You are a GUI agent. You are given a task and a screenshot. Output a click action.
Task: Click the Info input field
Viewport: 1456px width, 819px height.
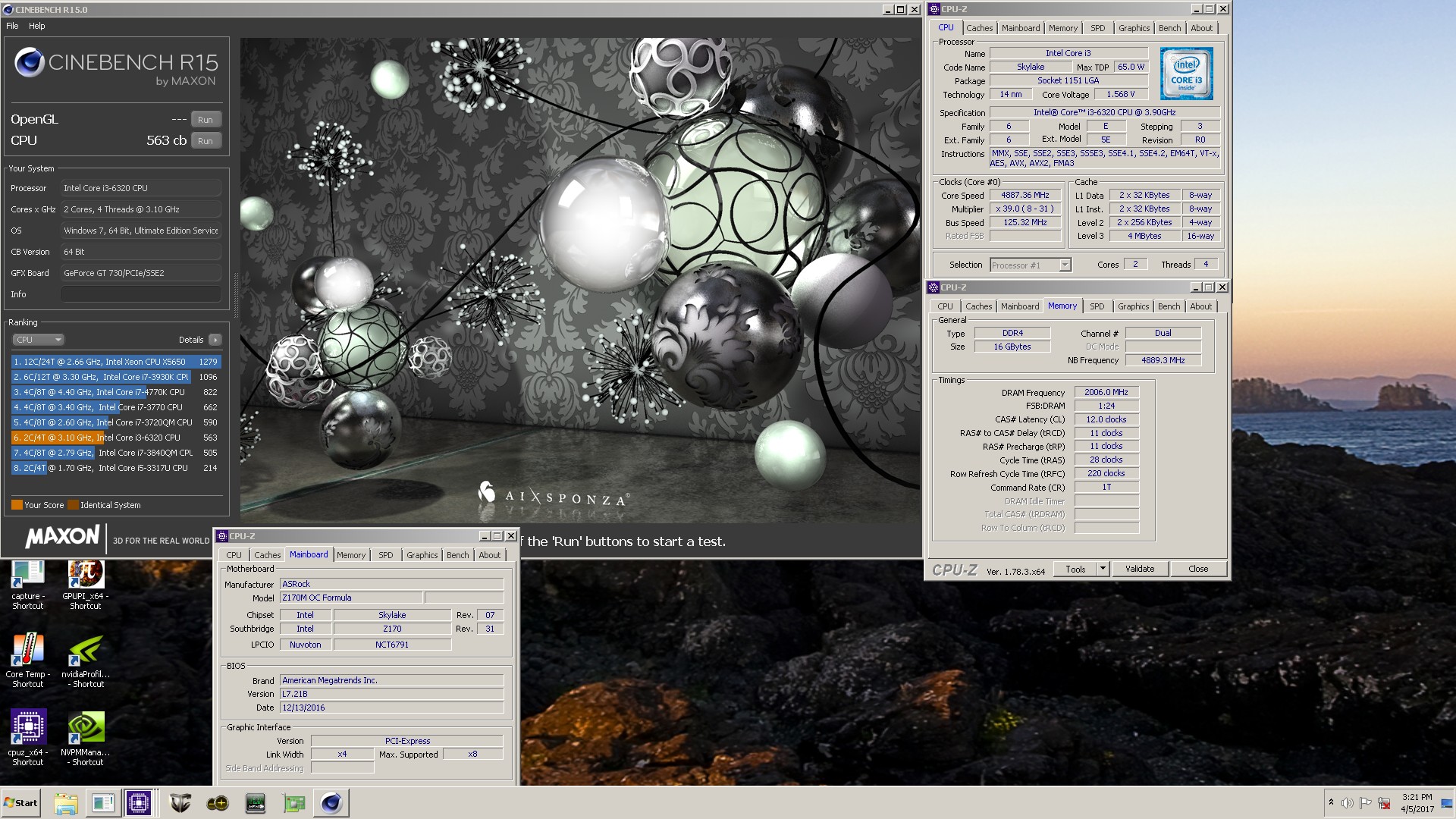click(x=141, y=294)
